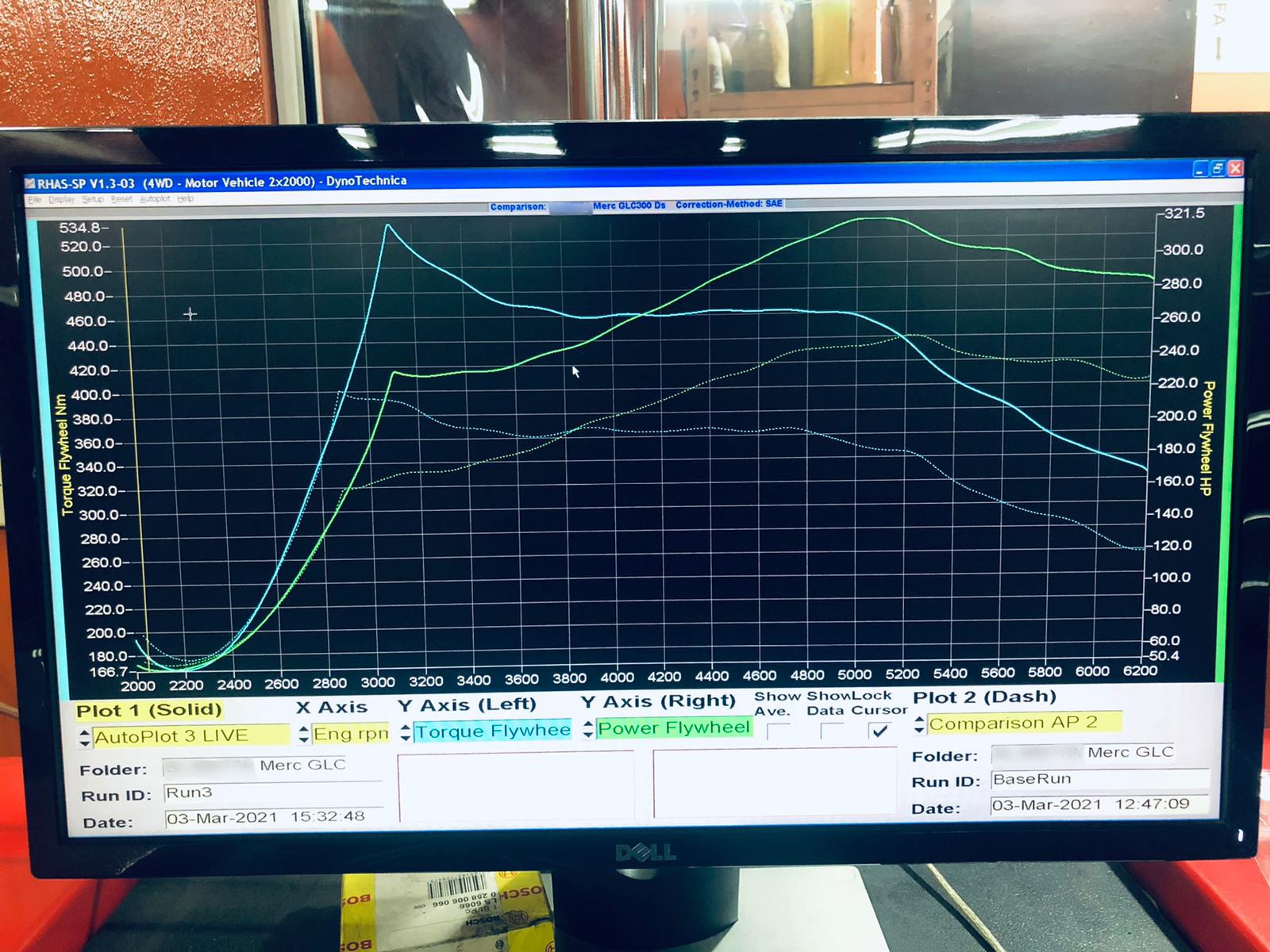Image resolution: width=1270 pixels, height=952 pixels.
Task: Select the Torque Flywheel Y axis field
Action: coord(492,731)
